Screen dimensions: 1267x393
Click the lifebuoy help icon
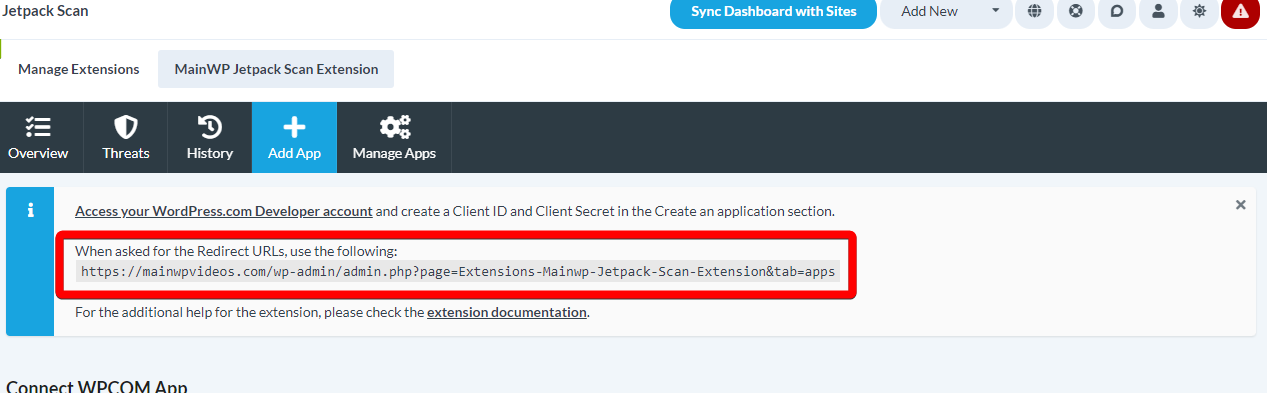[1075, 11]
